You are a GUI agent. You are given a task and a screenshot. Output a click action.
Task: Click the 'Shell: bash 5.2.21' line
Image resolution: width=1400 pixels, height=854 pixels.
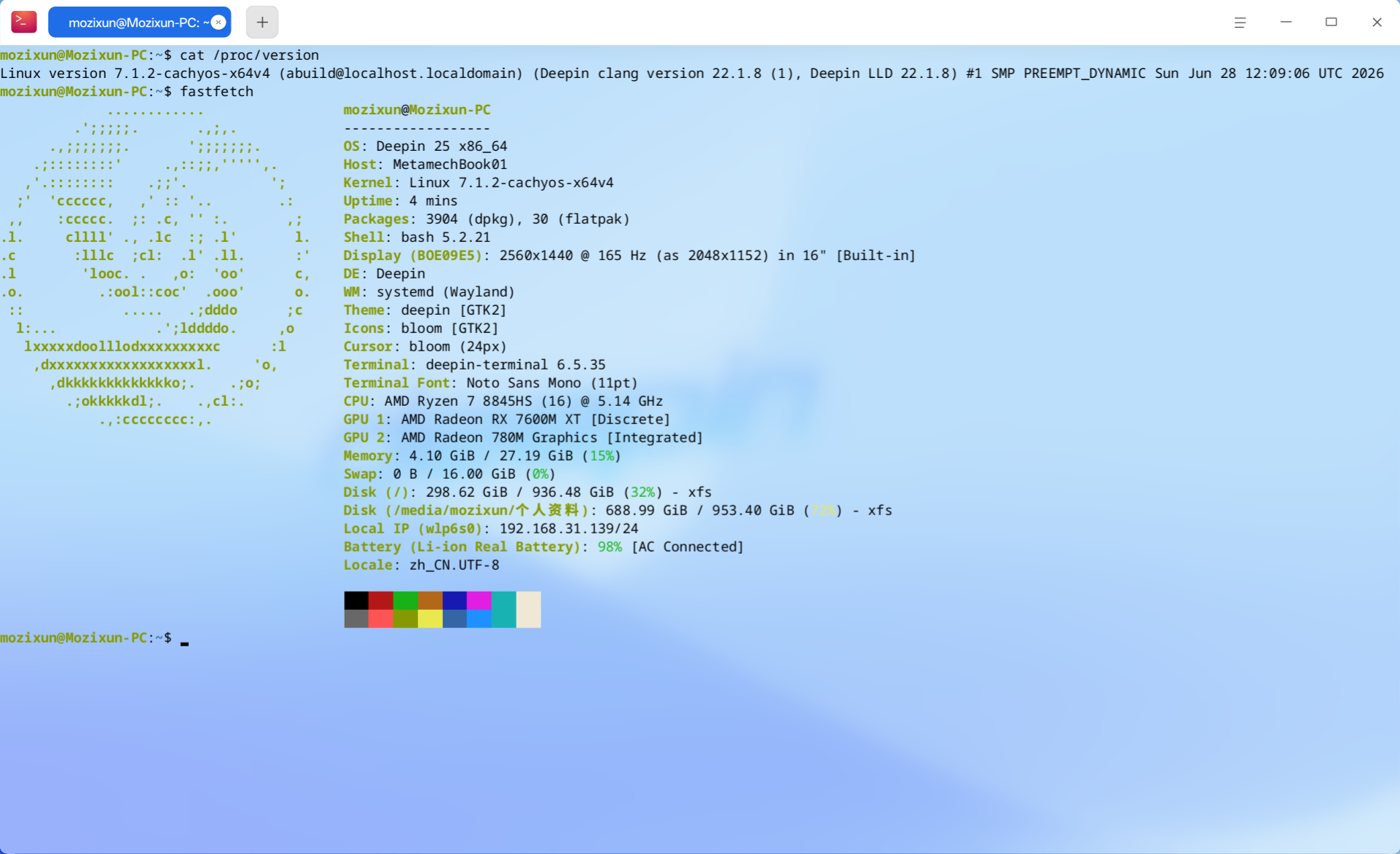(417, 237)
